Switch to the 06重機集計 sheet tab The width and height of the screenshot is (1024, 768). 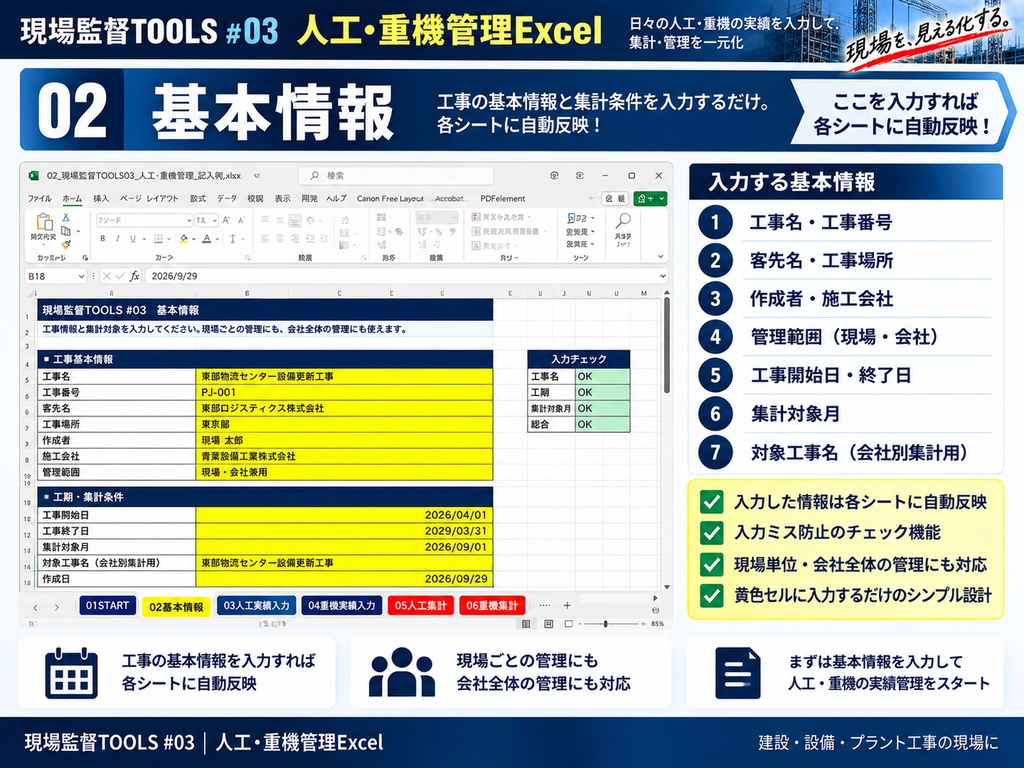click(x=492, y=605)
